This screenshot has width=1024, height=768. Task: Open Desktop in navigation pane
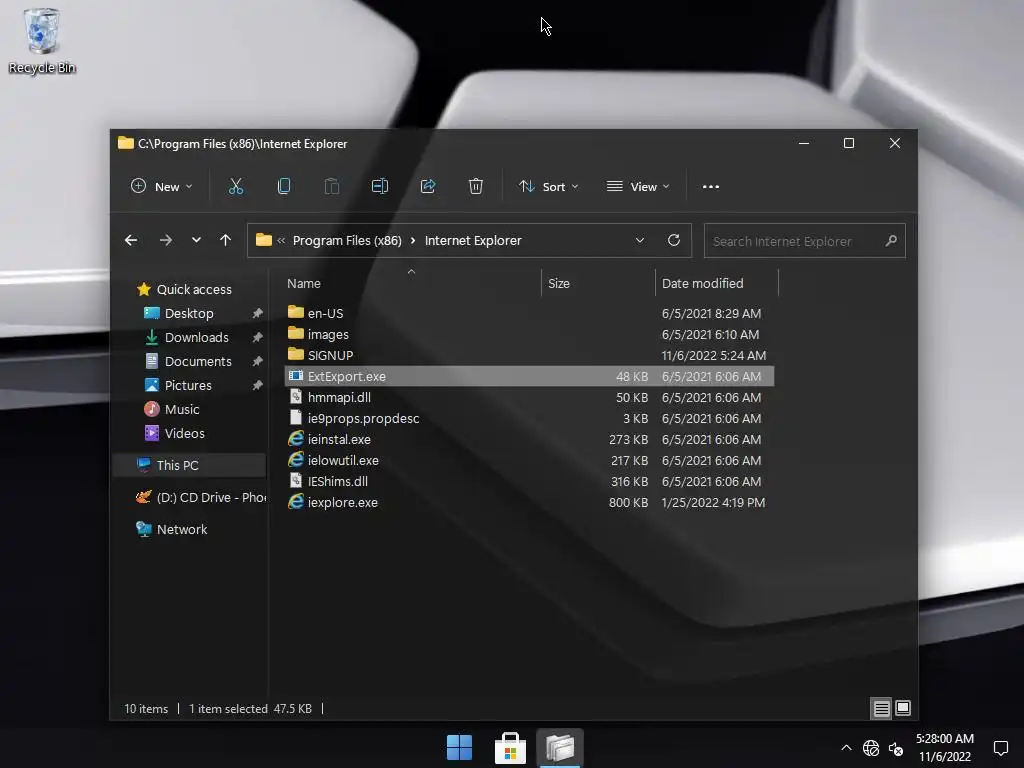click(189, 313)
